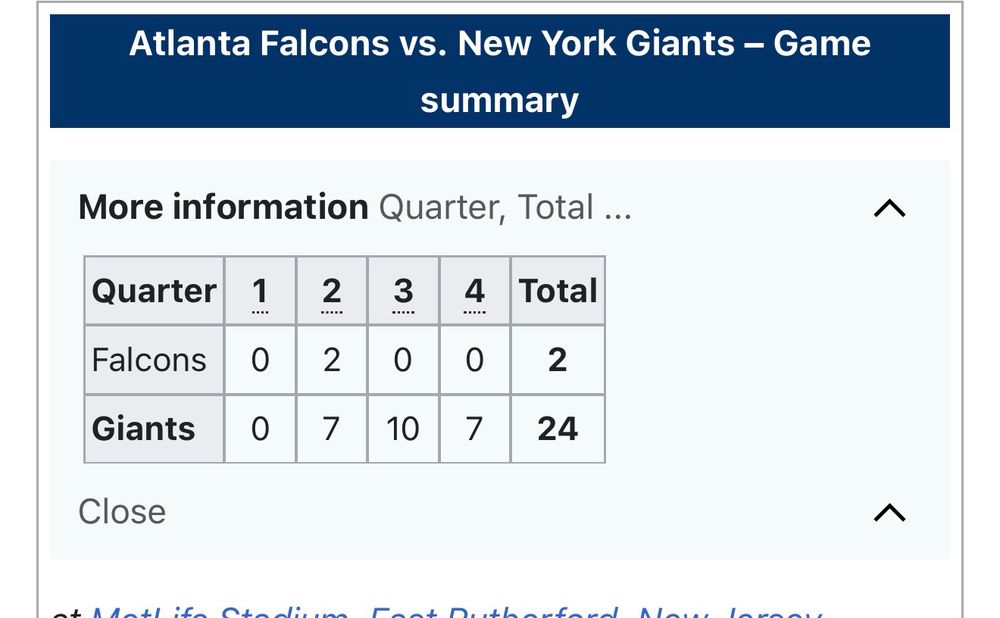
Task: Click Falcons second quarter score 2
Action: [331, 360]
